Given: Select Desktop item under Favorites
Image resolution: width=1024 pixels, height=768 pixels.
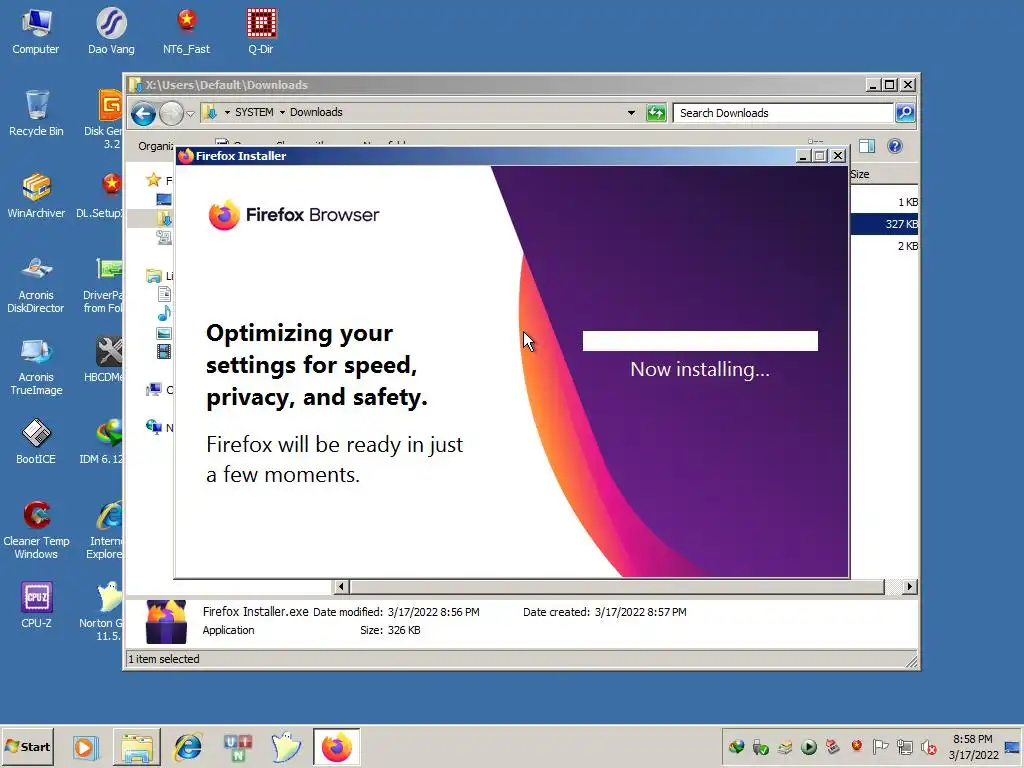Looking at the screenshot, I should (164, 199).
